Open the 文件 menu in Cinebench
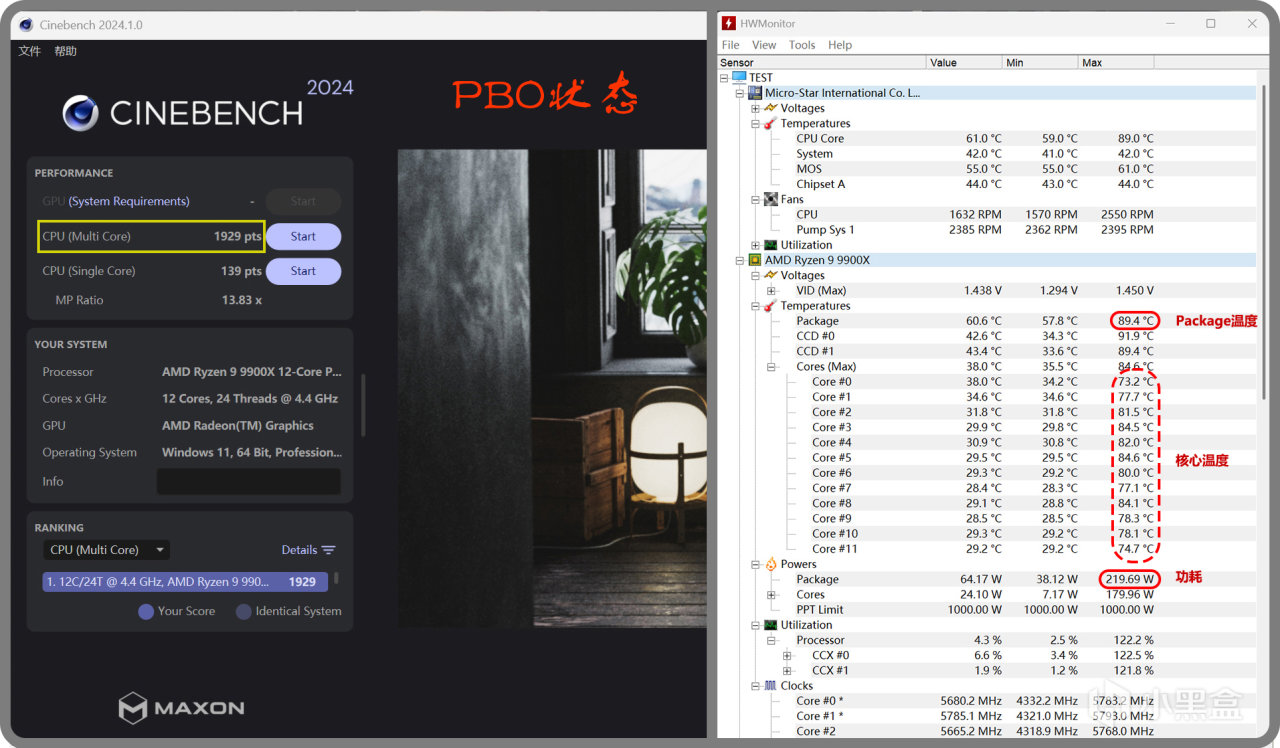Viewport: 1280px width, 748px height. (x=30, y=51)
